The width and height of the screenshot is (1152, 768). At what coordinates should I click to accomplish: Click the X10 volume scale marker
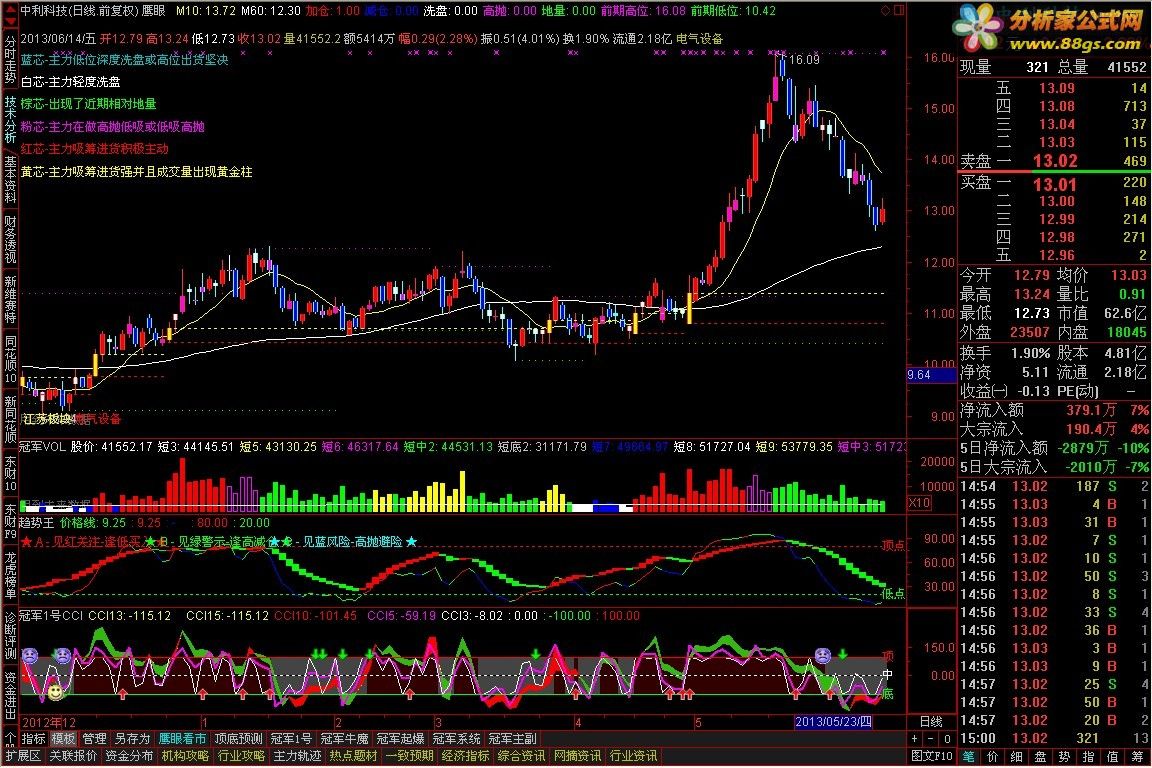click(x=919, y=503)
